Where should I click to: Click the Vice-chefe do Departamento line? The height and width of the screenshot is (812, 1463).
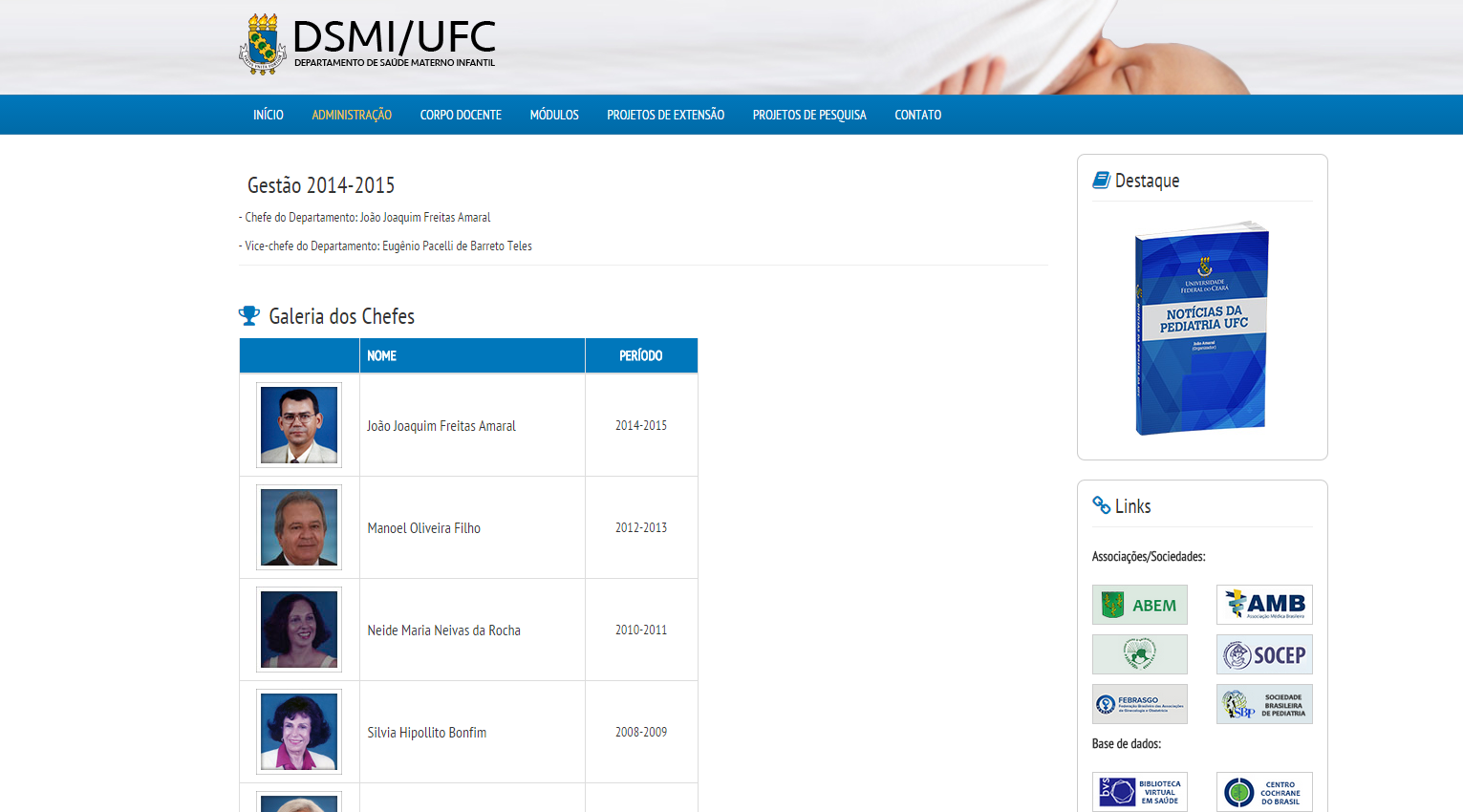(x=385, y=246)
